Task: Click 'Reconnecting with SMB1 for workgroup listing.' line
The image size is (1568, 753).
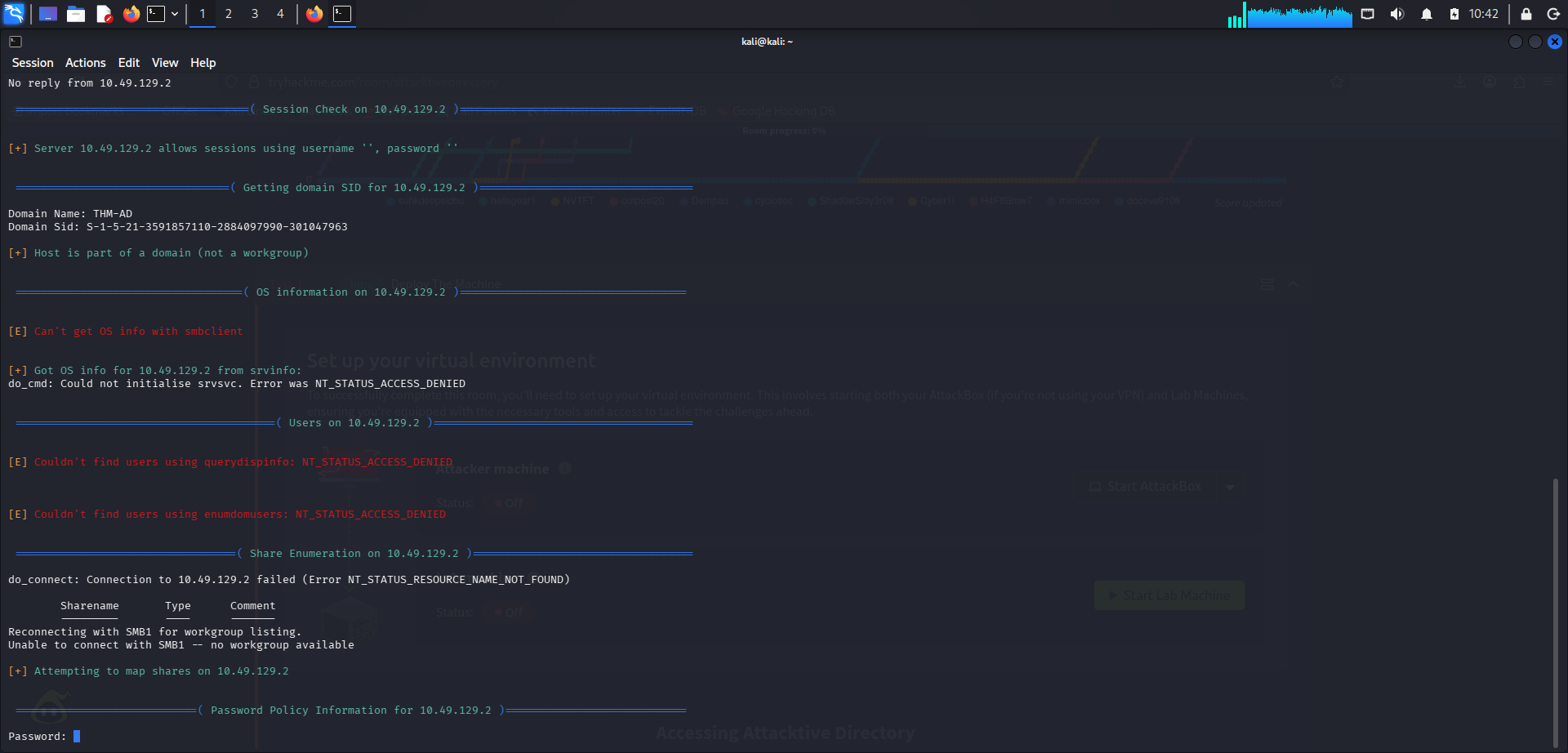Action: pyautogui.click(x=155, y=632)
